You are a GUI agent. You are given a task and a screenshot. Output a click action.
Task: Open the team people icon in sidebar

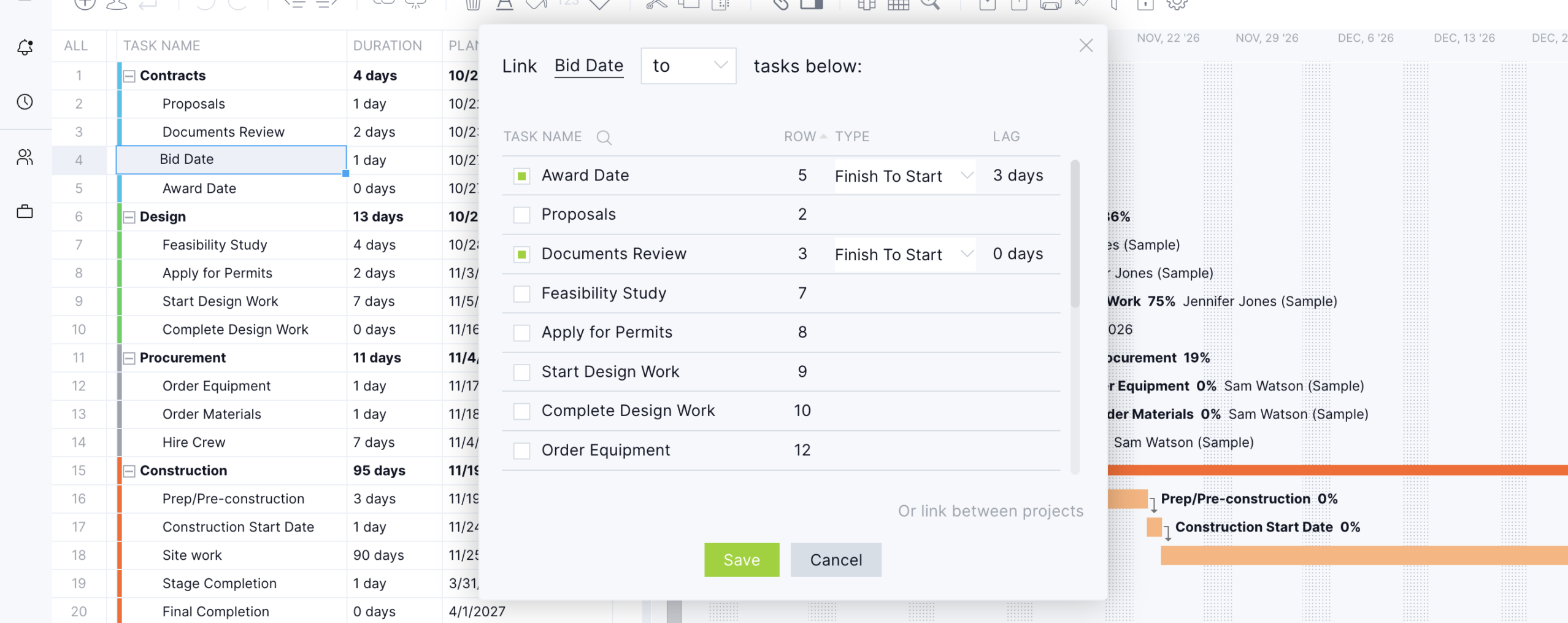[x=25, y=158]
